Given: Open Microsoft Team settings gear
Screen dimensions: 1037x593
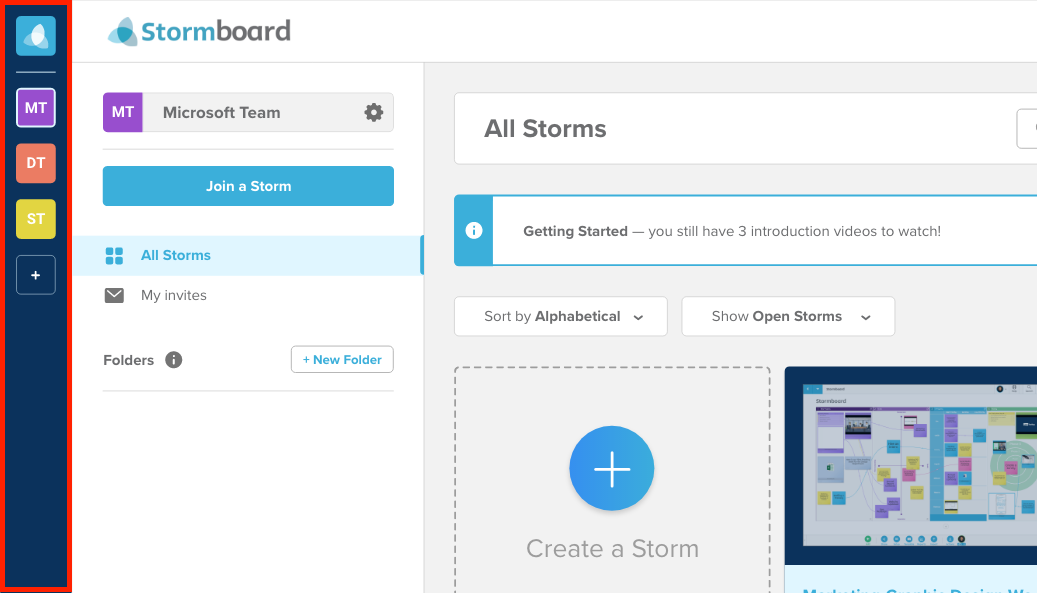Looking at the screenshot, I should [x=373, y=113].
